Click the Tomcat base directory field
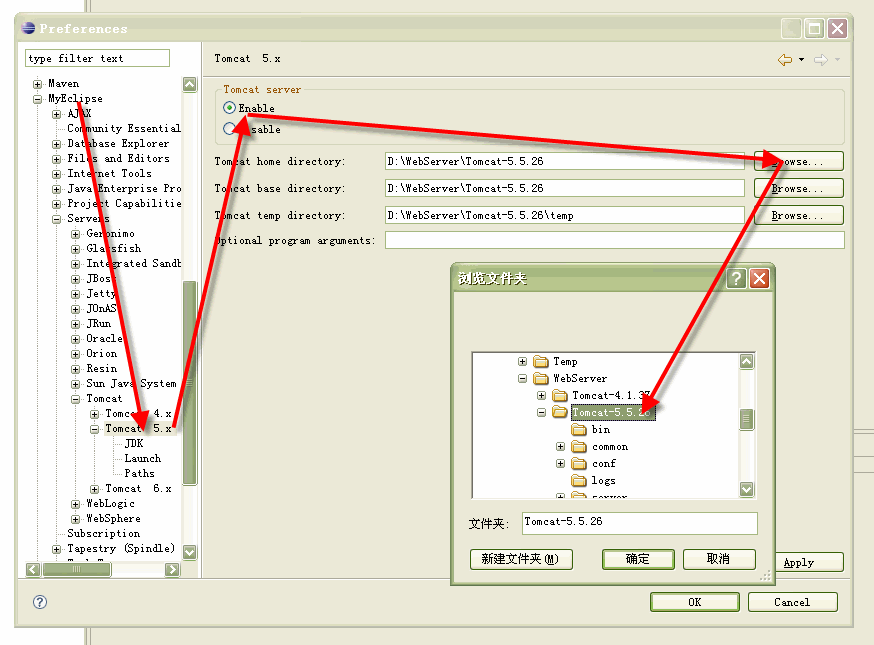 coord(565,188)
